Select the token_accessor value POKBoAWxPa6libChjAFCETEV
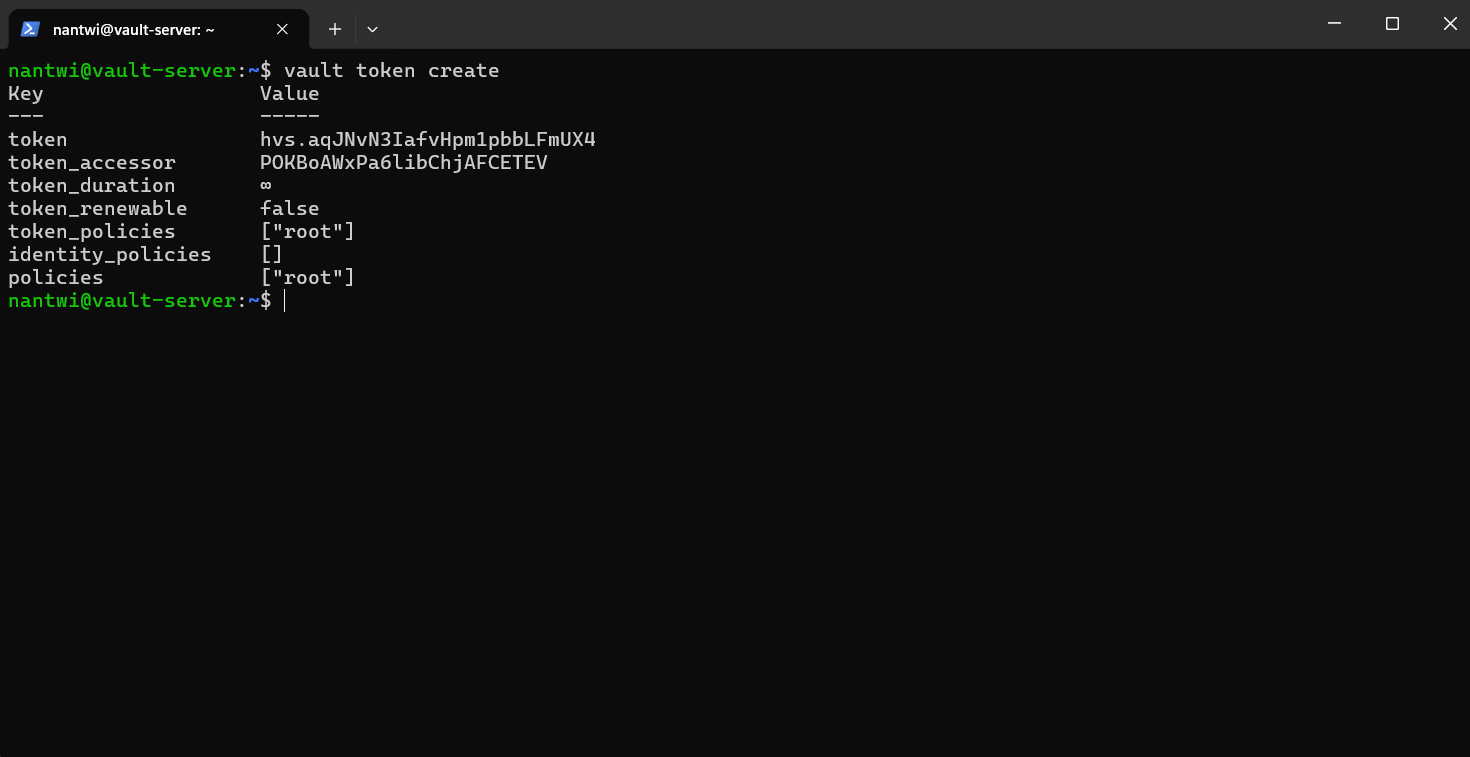 pyautogui.click(x=403, y=162)
